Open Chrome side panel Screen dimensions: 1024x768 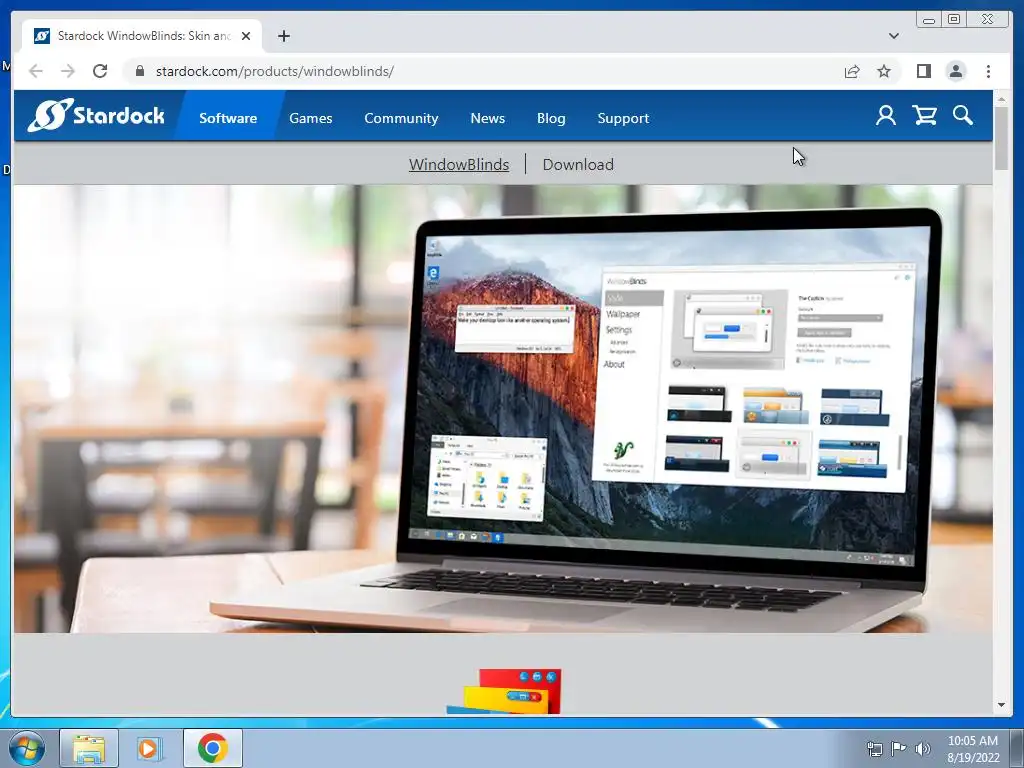[x=923, y=71]
